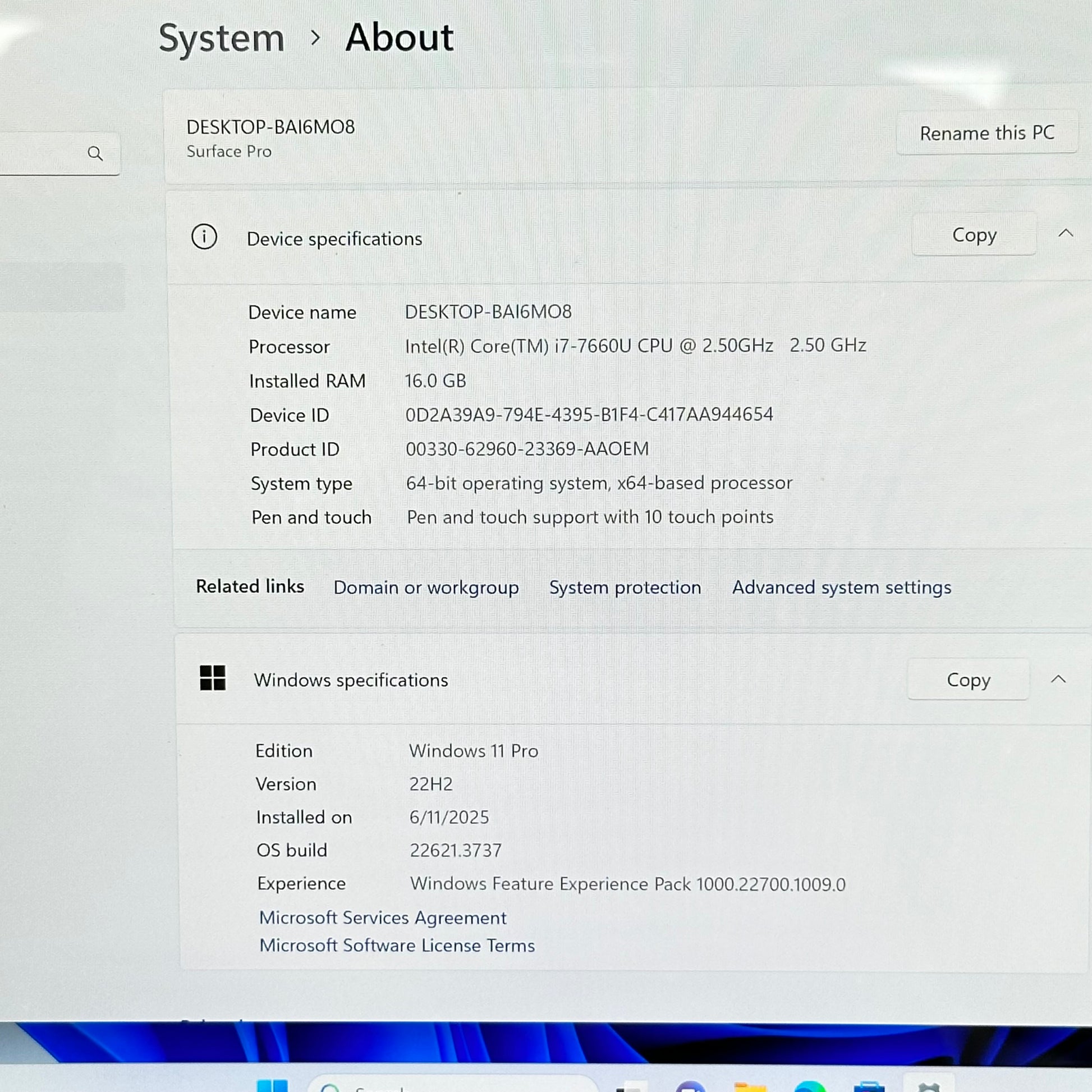The image size is (1092, 1092).
Task: Select the Edition value Windows 11 Pro
Action: [474, 751]
